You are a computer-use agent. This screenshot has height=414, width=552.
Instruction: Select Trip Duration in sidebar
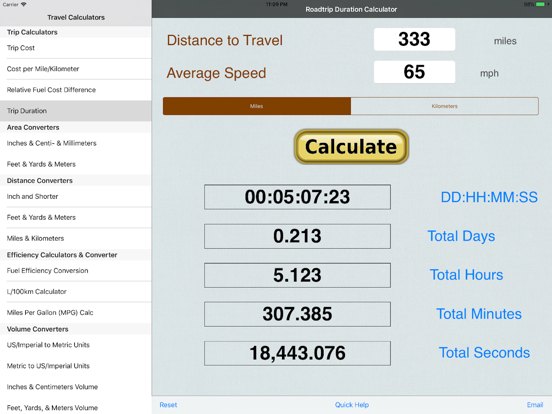pos(76,111)
